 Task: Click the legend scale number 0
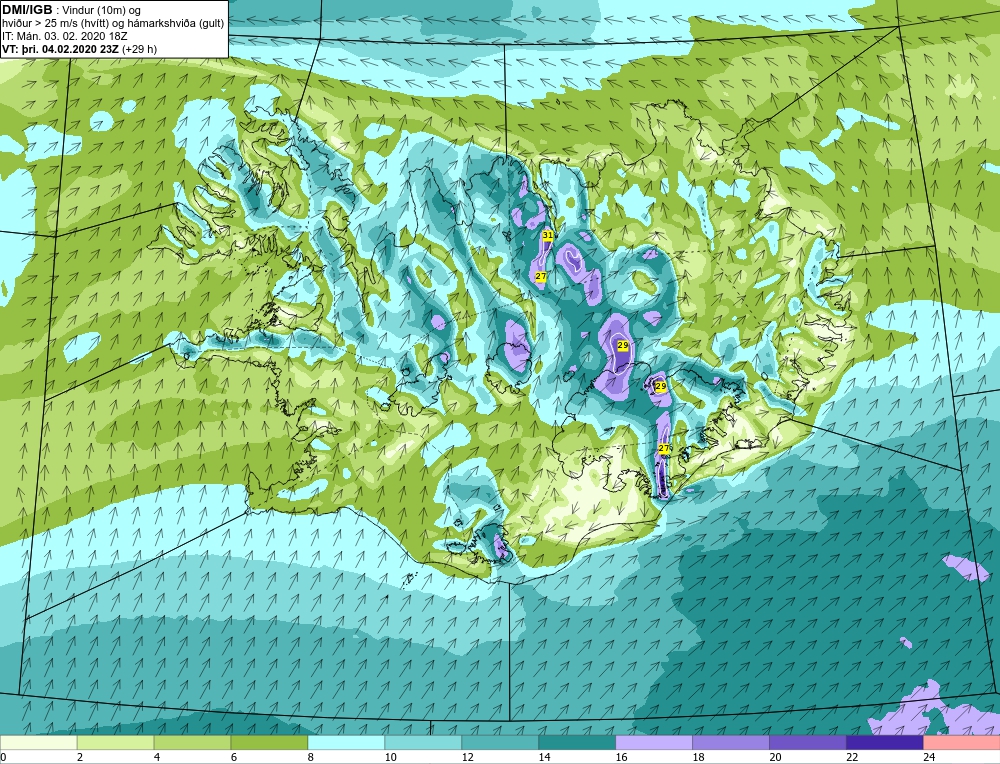pyautogui.click(x=4, y=757)
